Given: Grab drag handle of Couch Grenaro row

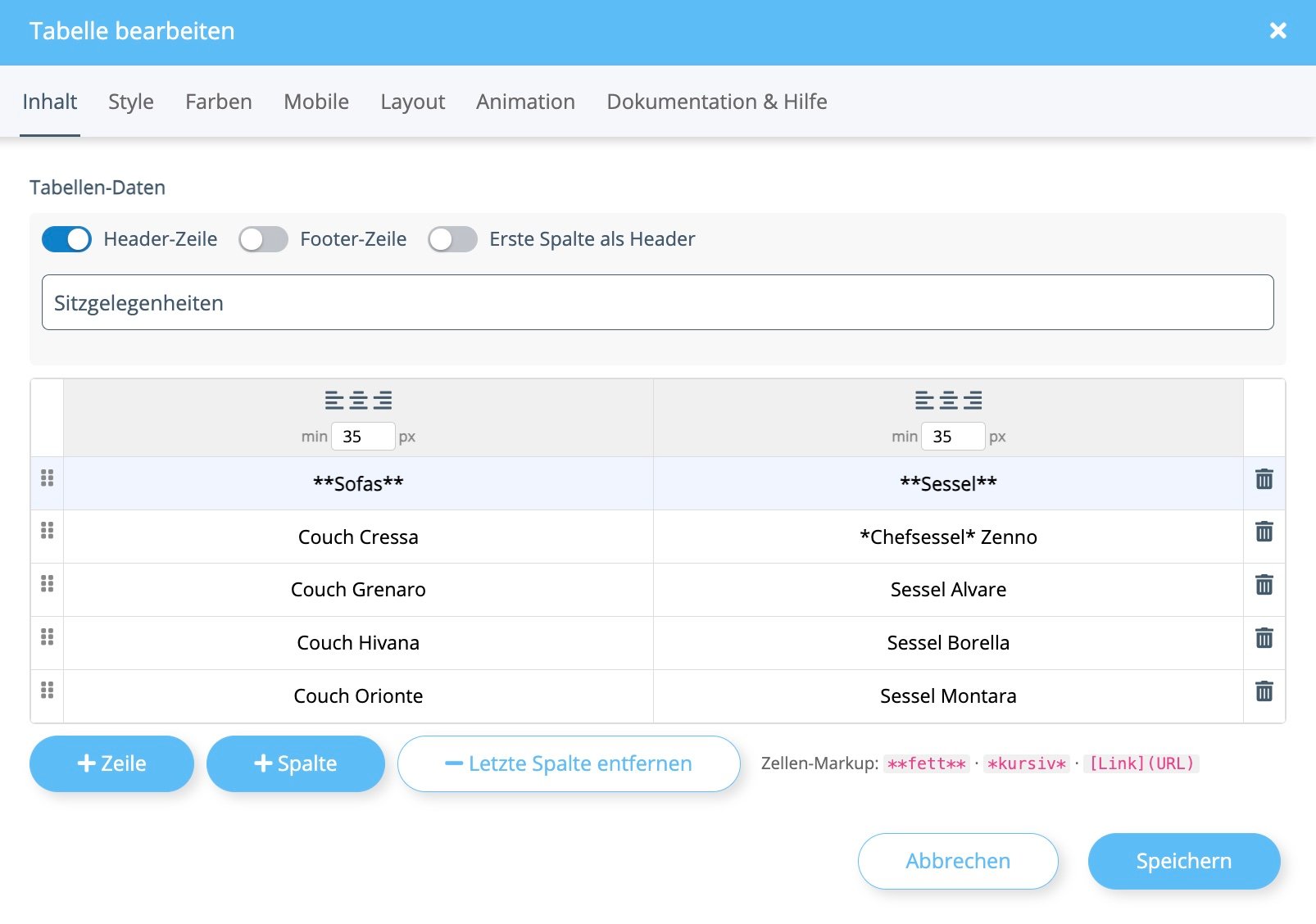Looking at the screenshot, I should [x=47, y=583].
